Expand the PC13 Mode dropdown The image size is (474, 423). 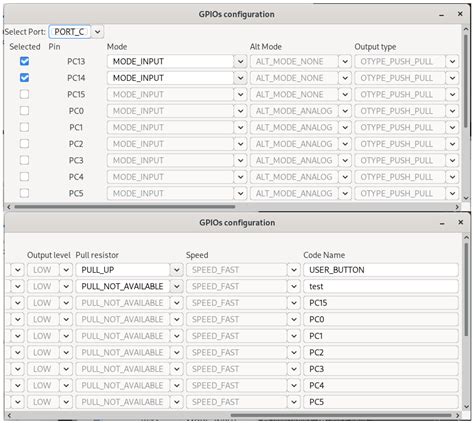tap(240, 62)
